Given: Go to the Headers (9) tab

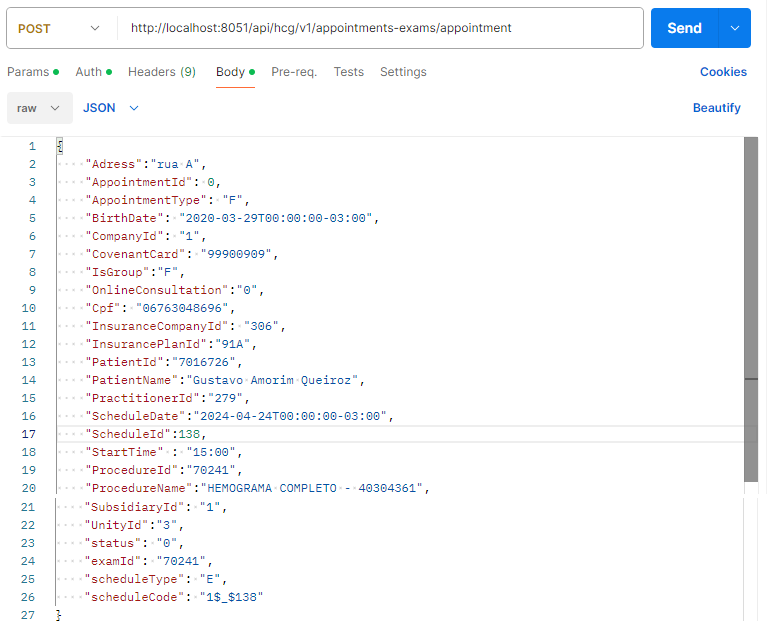Looking at the screenshot, I should click(162, 72).
